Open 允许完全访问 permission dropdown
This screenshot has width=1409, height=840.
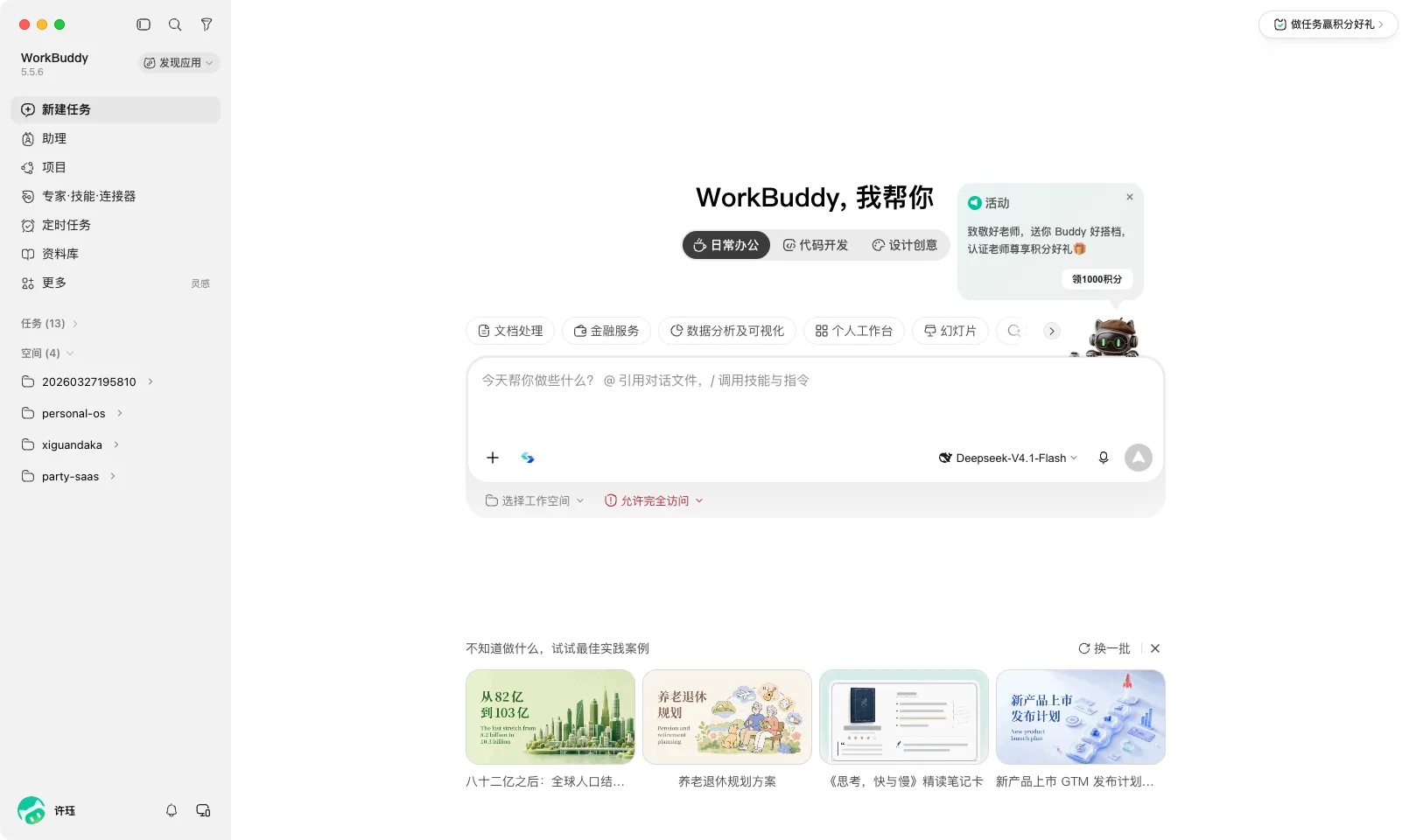(x=654, y=500)
